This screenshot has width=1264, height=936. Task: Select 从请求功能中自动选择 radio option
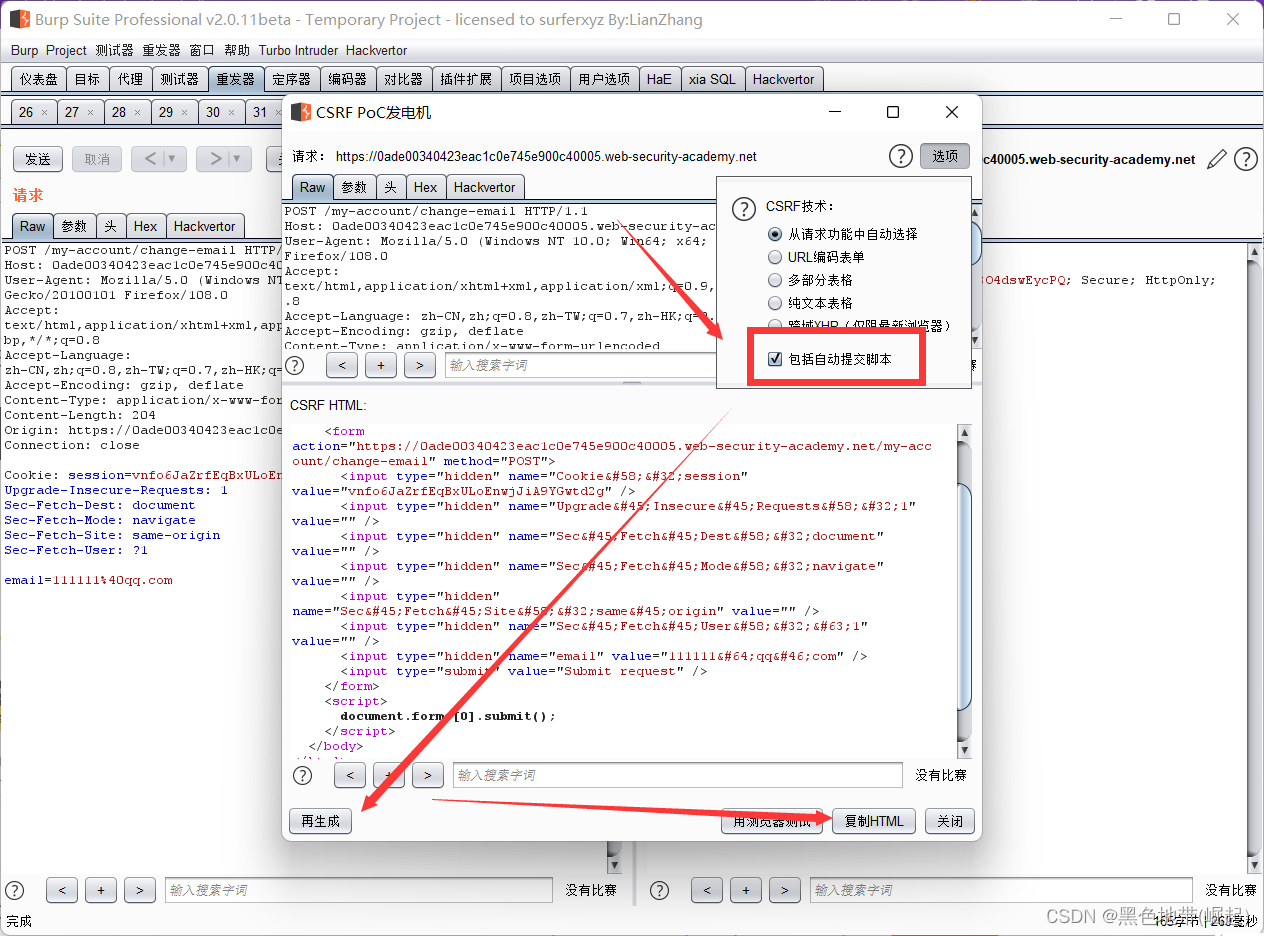click(775, 234)
